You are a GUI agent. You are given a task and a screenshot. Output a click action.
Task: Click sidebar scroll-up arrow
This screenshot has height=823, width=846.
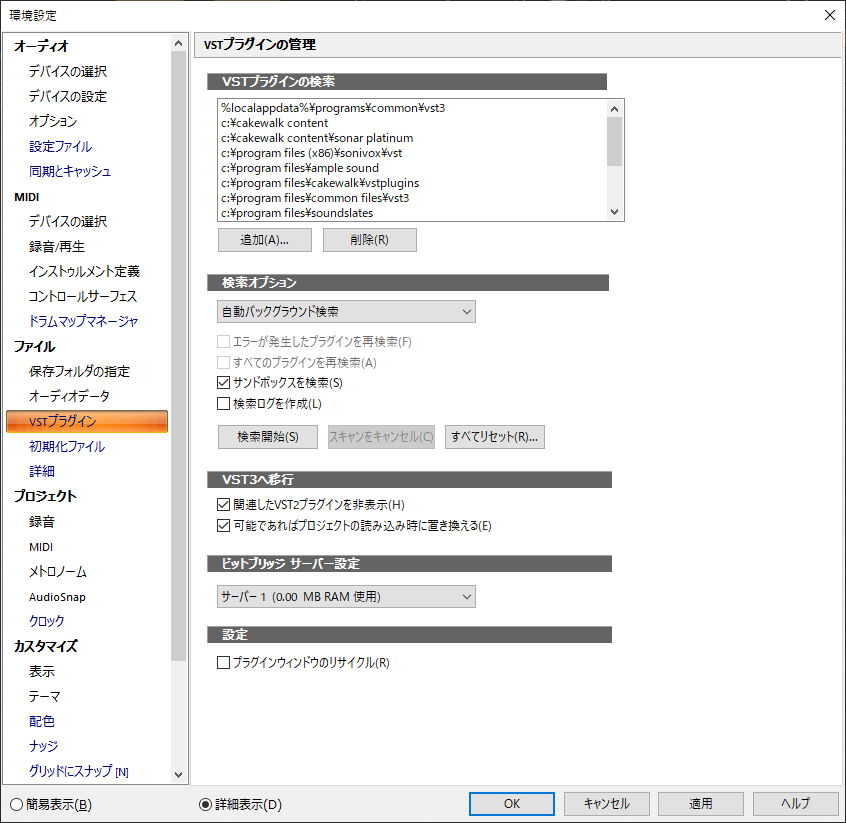(x=179, y=43)
